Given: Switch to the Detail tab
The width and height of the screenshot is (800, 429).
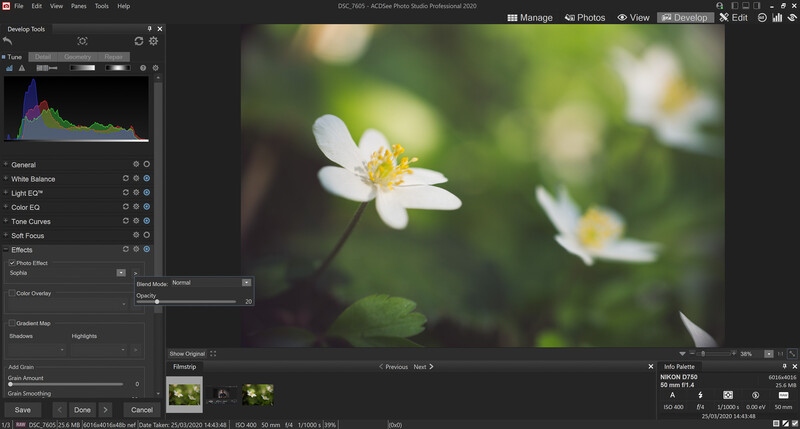Looking at the screenshot, I should coord(43,57).
